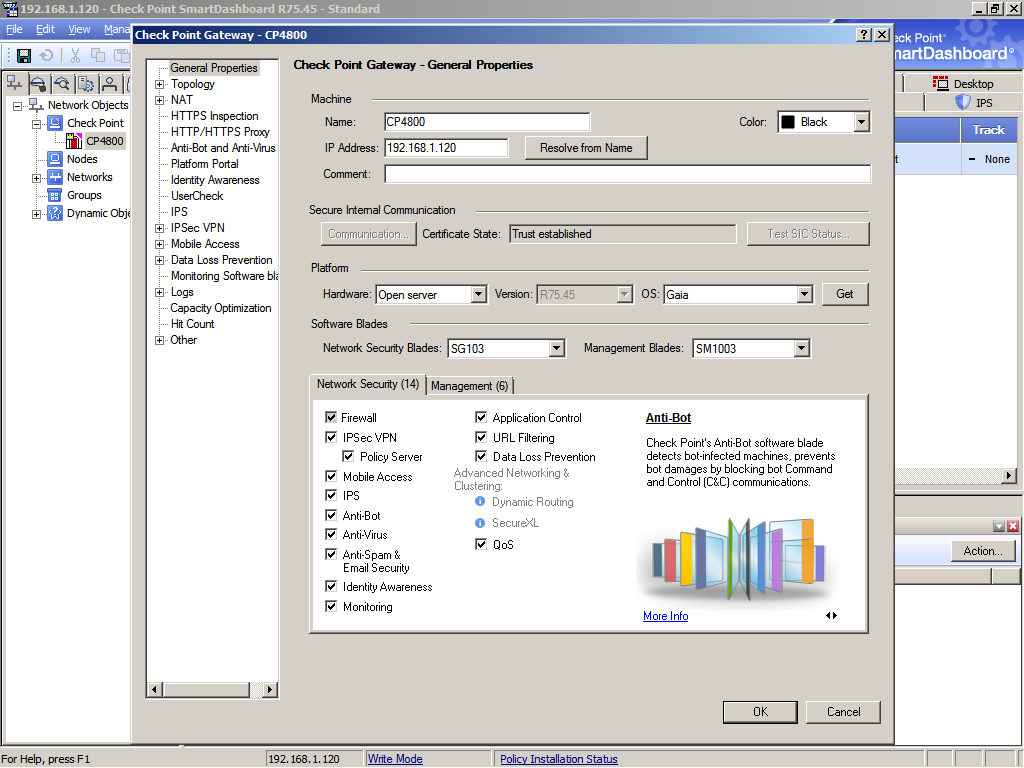Click the Save floppy disk toolbar icon
1024x768 pixels.
24,56
